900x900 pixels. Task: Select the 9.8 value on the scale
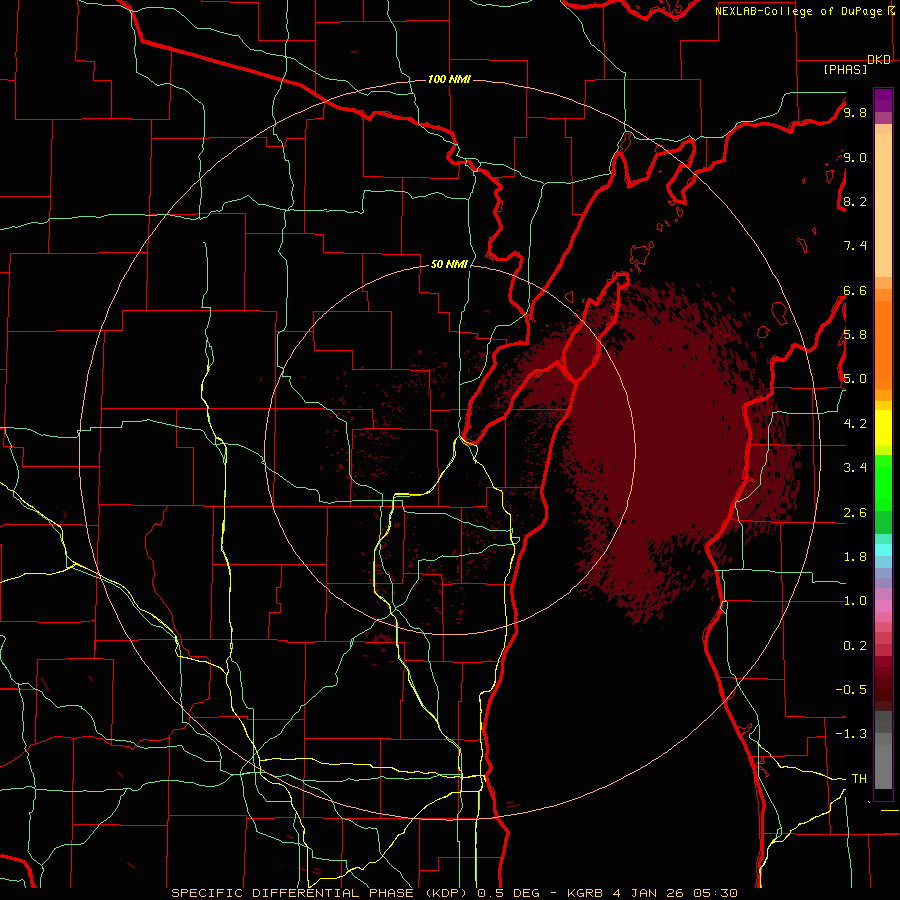(x=855, y=112)
